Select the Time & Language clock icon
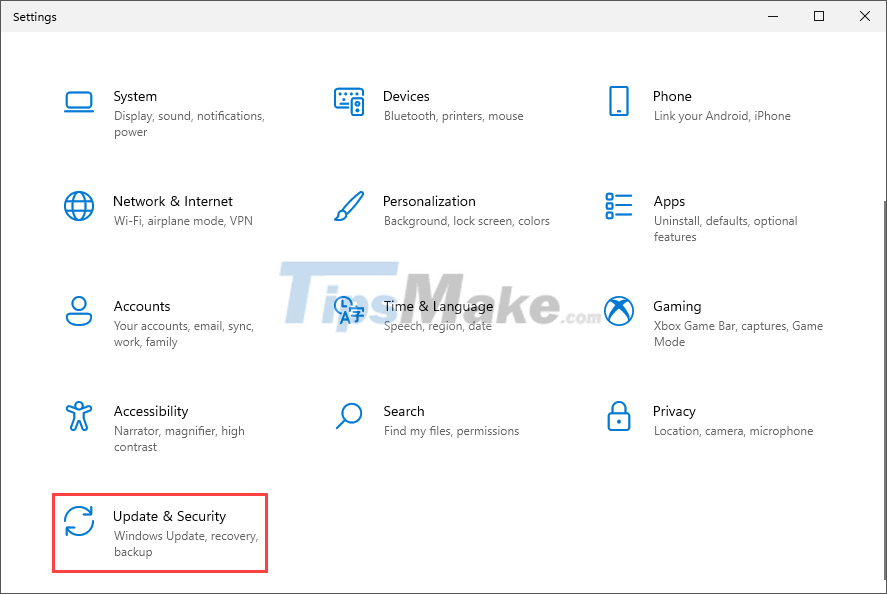 (349, 312)
